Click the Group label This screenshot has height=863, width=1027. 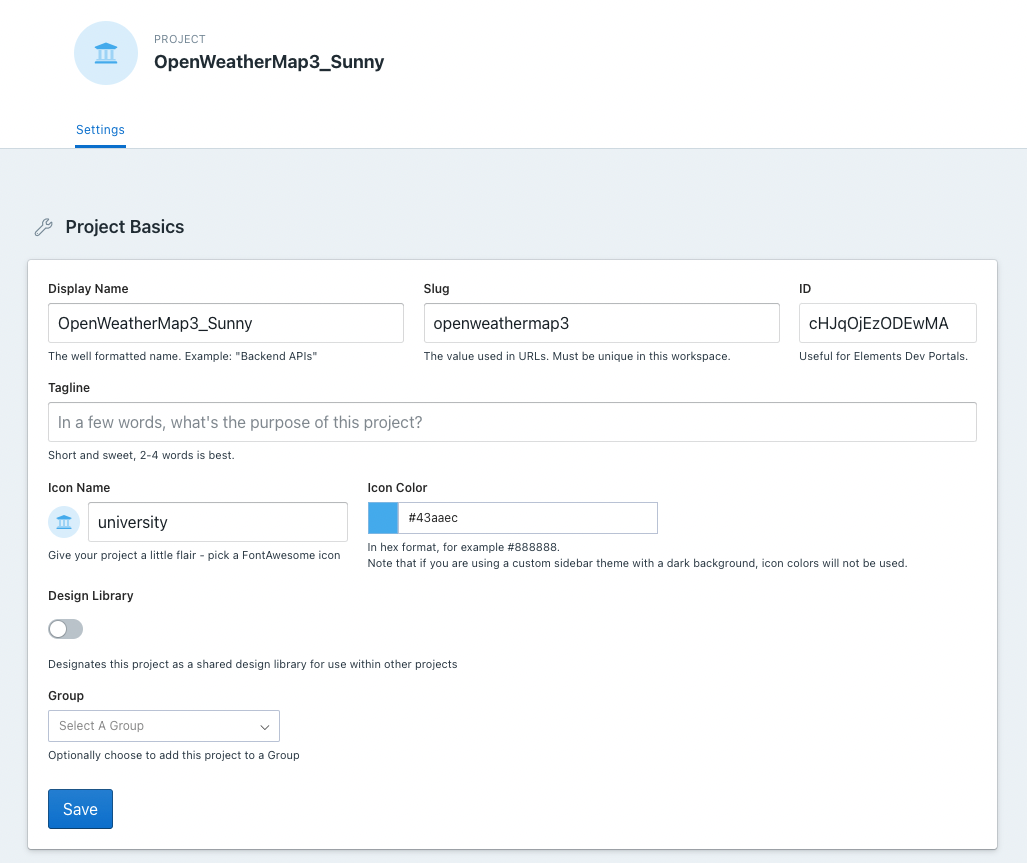[x=66, y=696]
